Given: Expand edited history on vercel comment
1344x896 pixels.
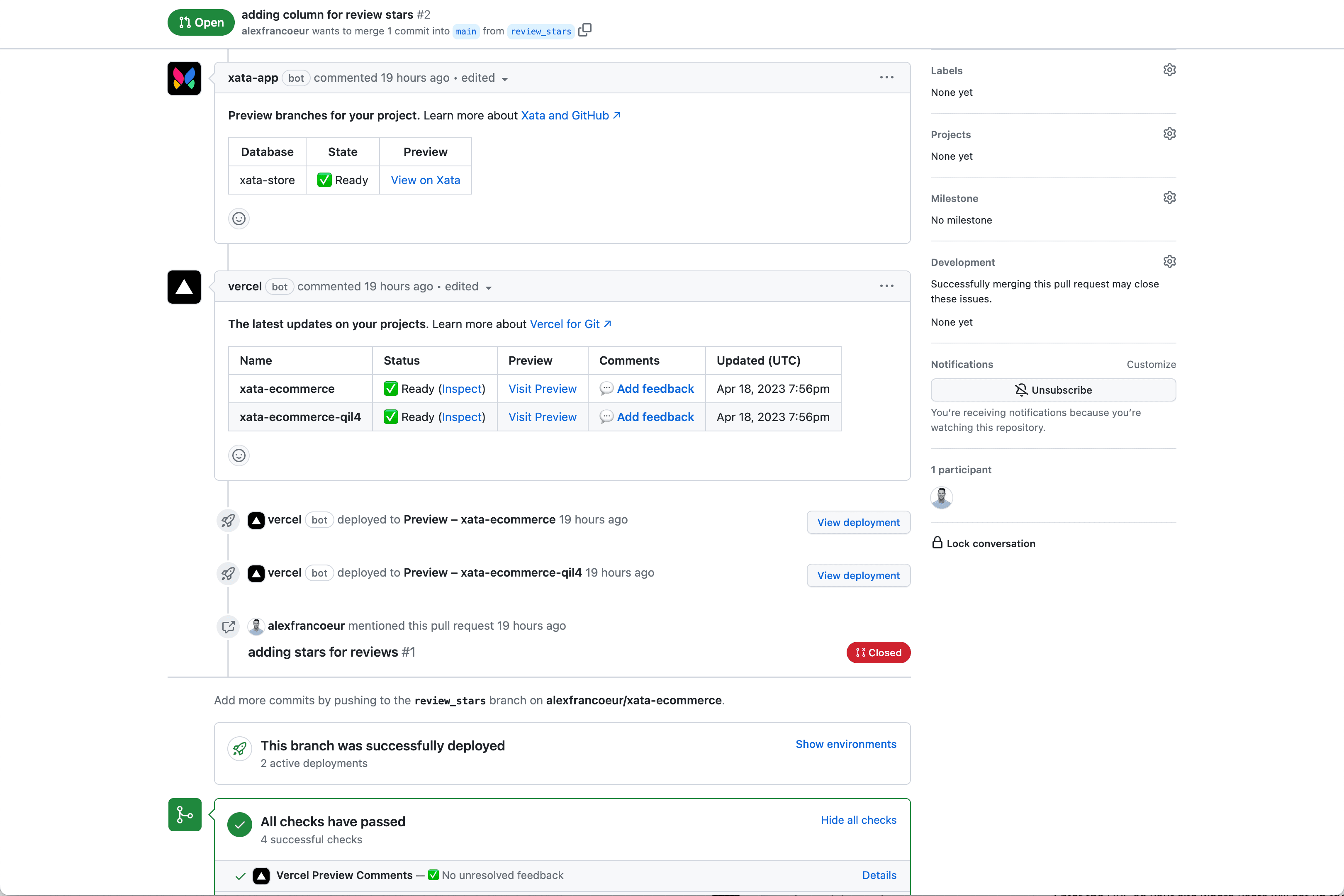Looking at the screenshot, I should point(468,287).
